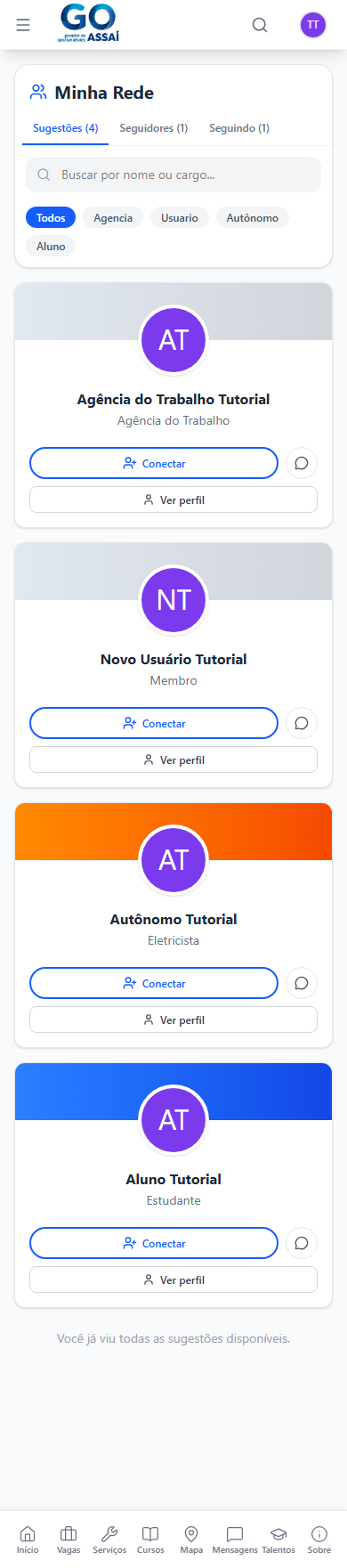Toggle the Autônomo filter chip
The height and width of the screenshot is (1568, 347).
point(253,218)
